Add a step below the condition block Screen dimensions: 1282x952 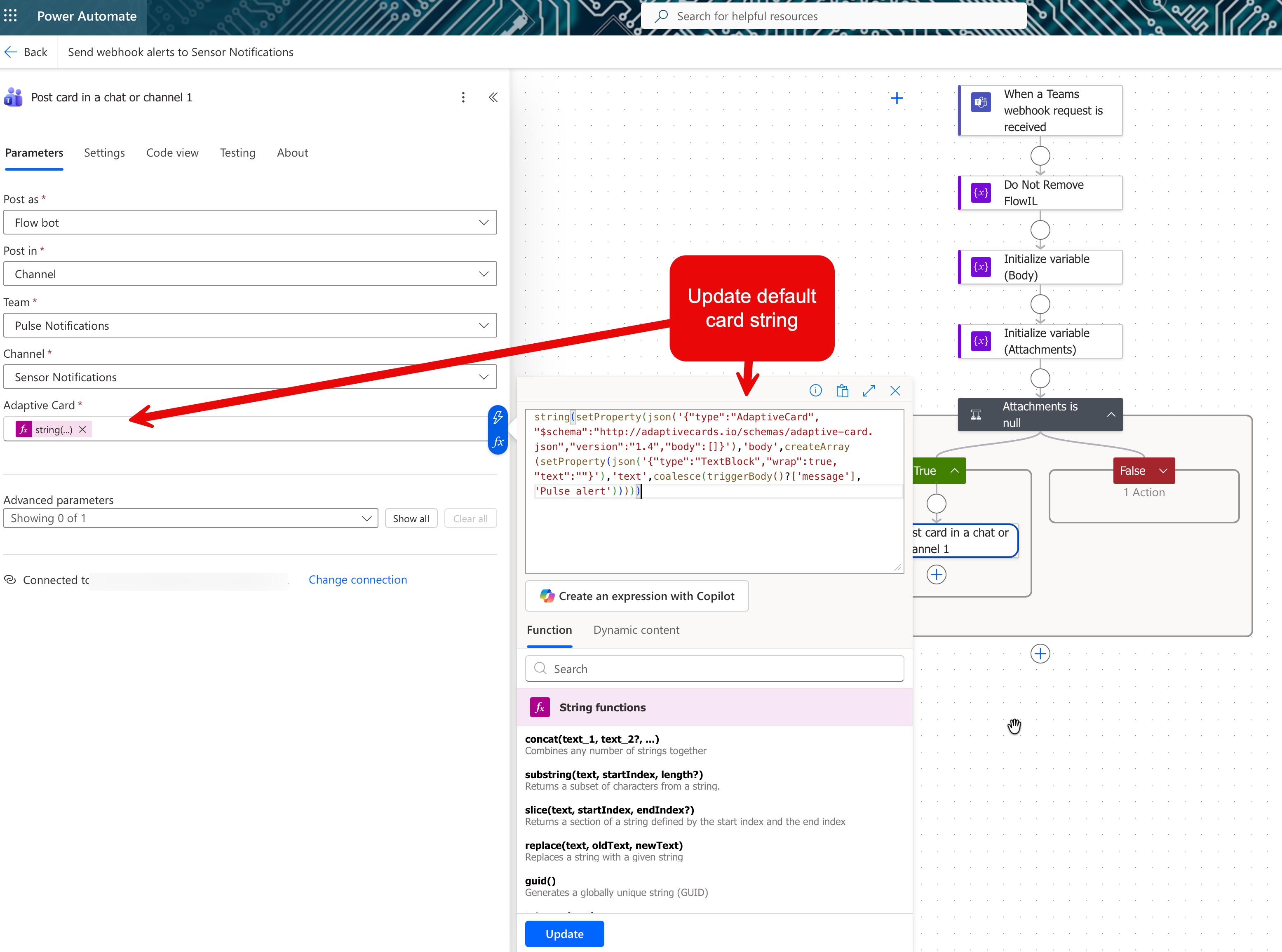tap(1040, 654)
